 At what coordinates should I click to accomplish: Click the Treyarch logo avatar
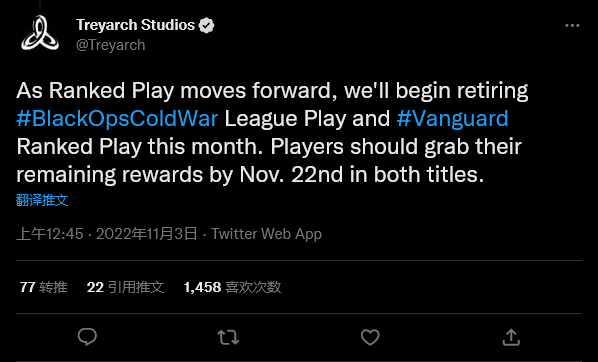click(40, 34)
